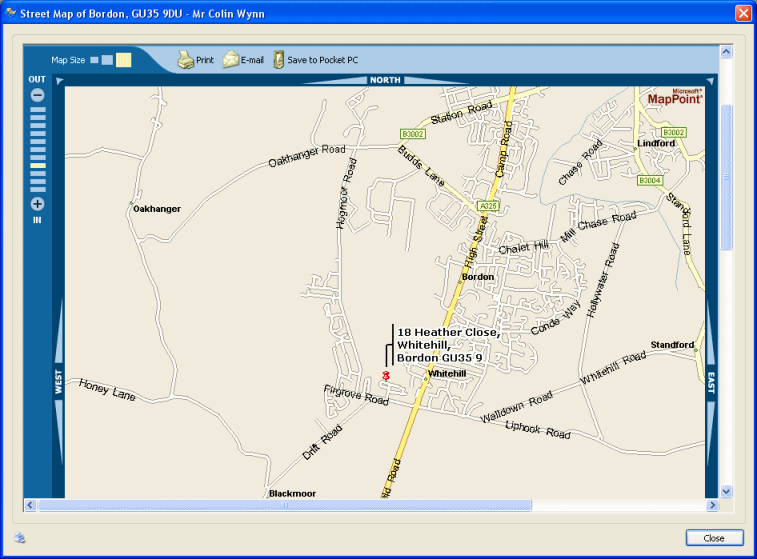This screenshot has width=757, height=559.
Task: Click the zoom in plus button
Action: pos(37,204)
